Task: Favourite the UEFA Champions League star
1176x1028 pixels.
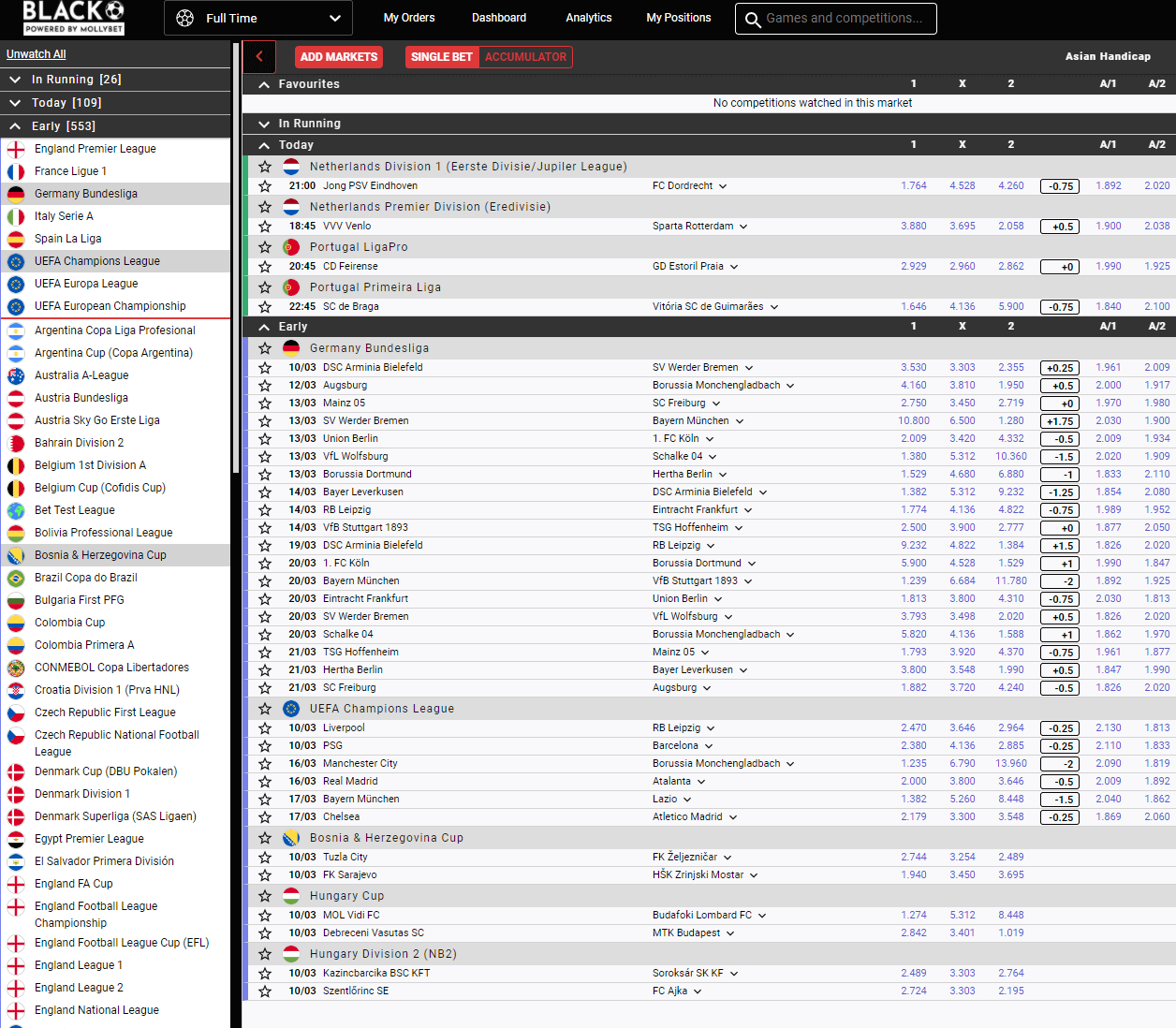Action: click(x=265, y=709)
